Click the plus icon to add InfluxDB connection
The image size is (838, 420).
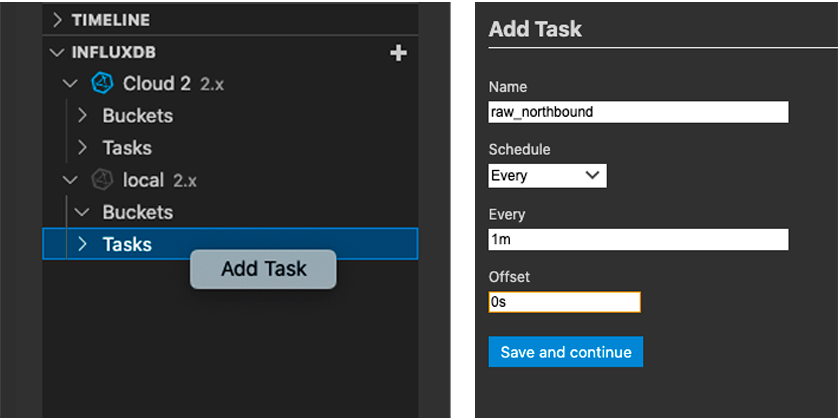pos(398,53)
